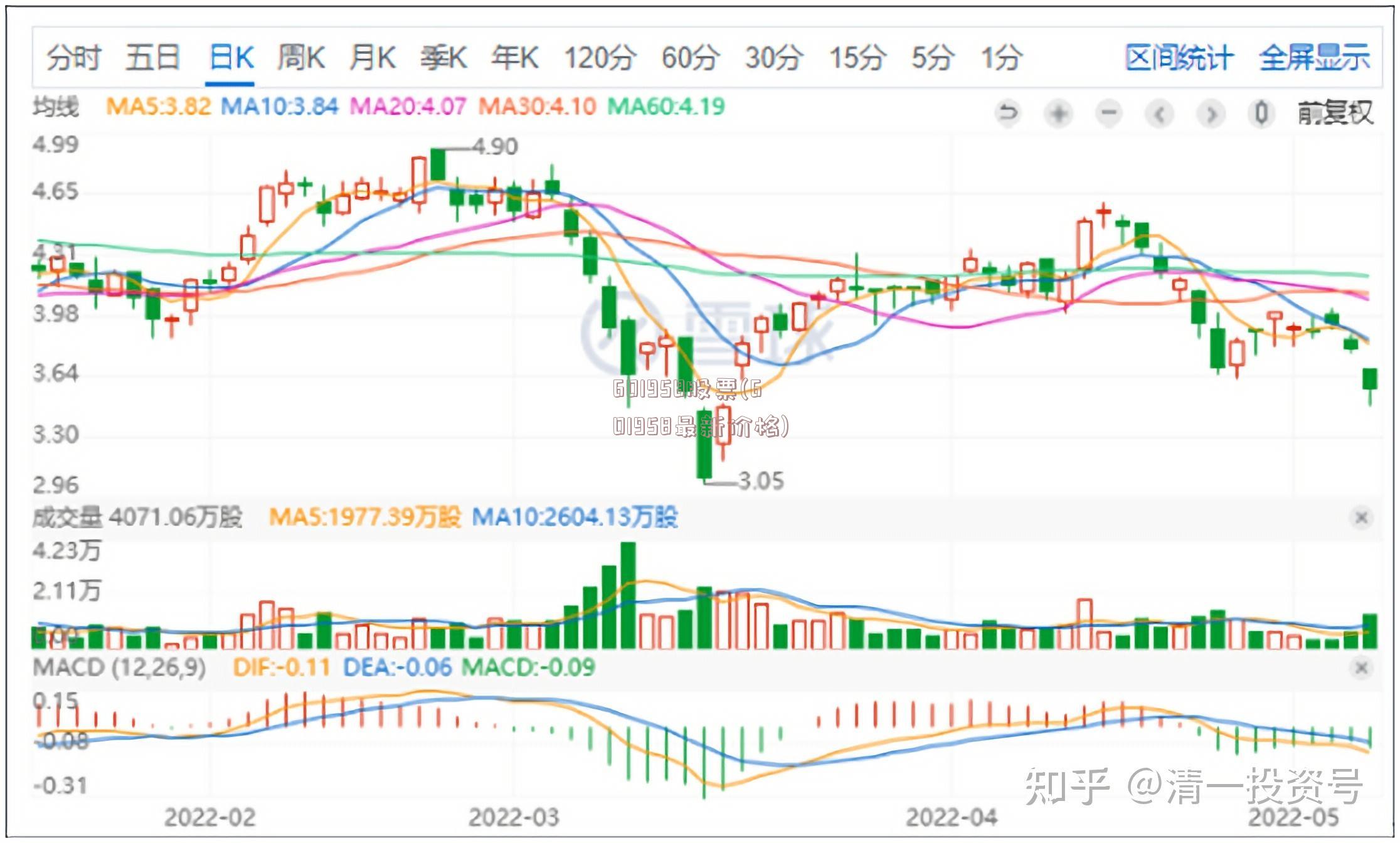Switch to the 分时 chart tab
The width and height of the screenshot is (1400, 843).
[x=73, y=58]
